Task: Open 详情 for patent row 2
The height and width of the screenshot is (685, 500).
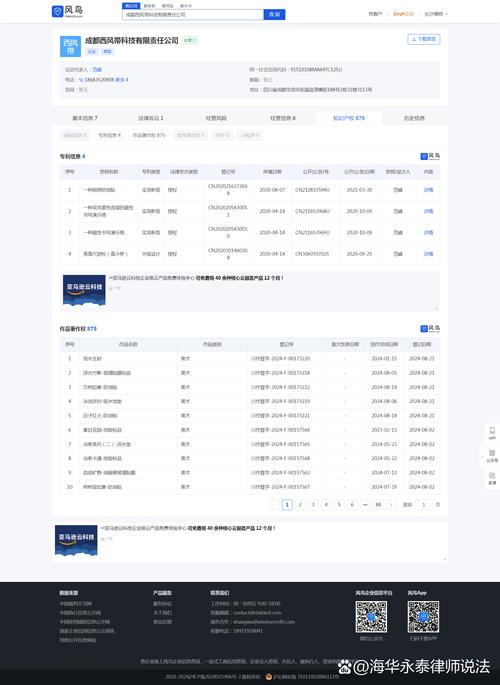Action: pos(428,211)
